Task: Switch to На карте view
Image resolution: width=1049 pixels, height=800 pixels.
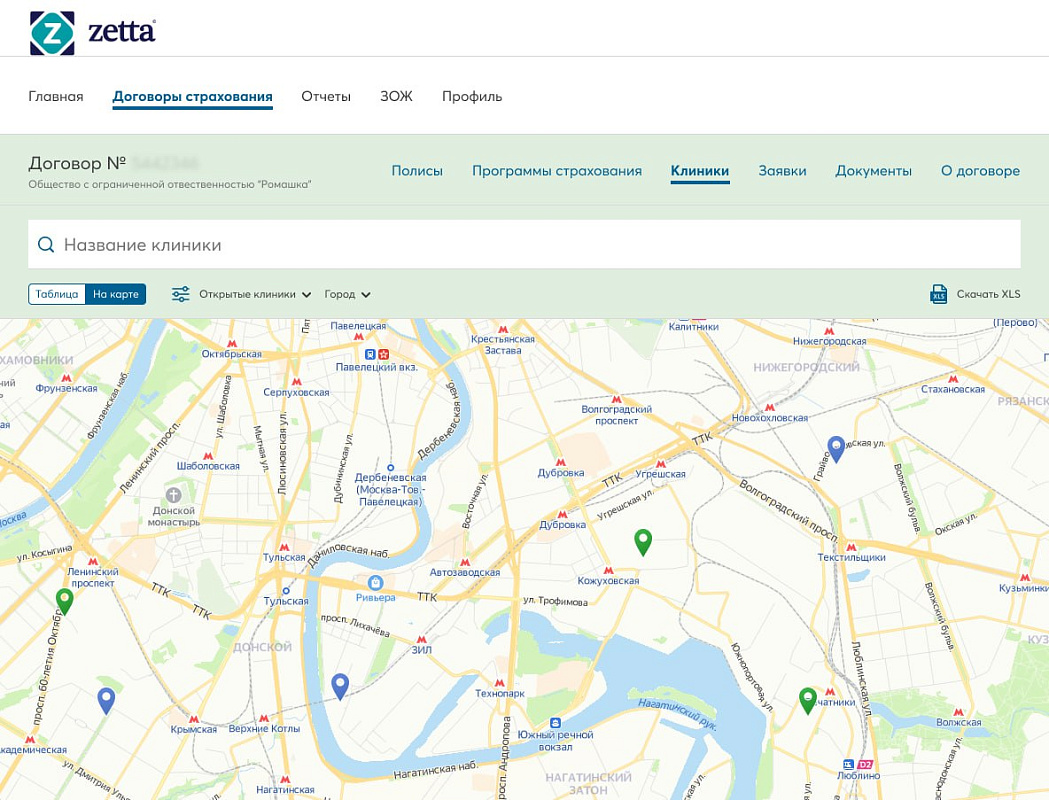Action: click(116, 294)
